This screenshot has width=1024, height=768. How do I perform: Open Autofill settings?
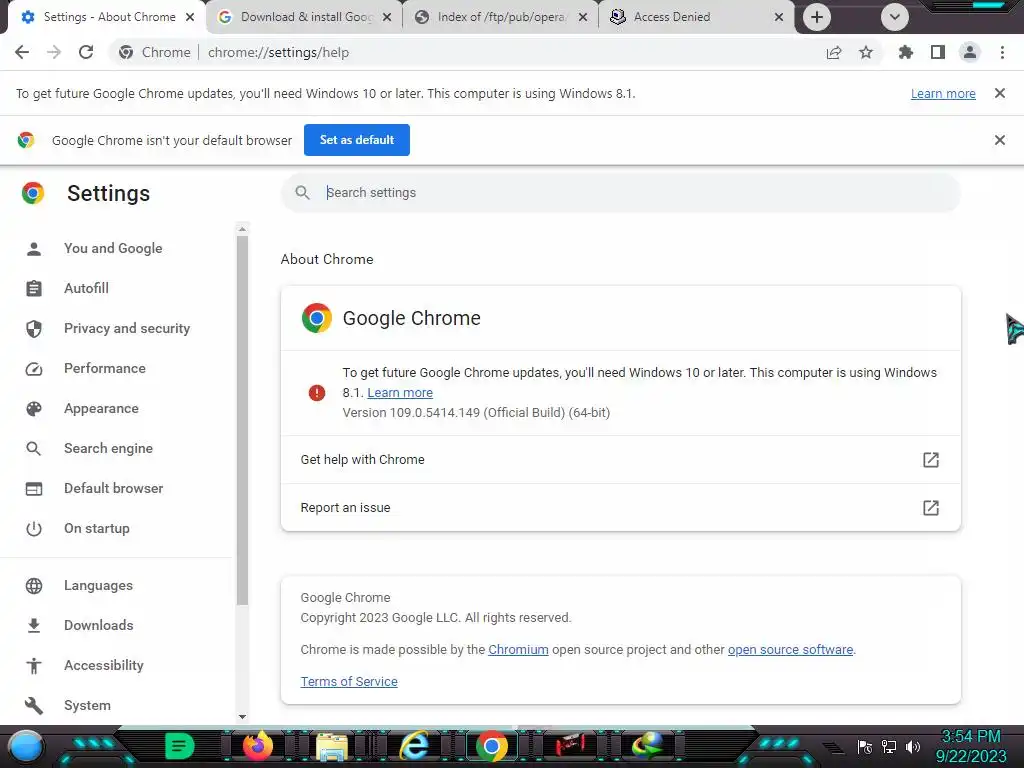click(x=86, y=288)
